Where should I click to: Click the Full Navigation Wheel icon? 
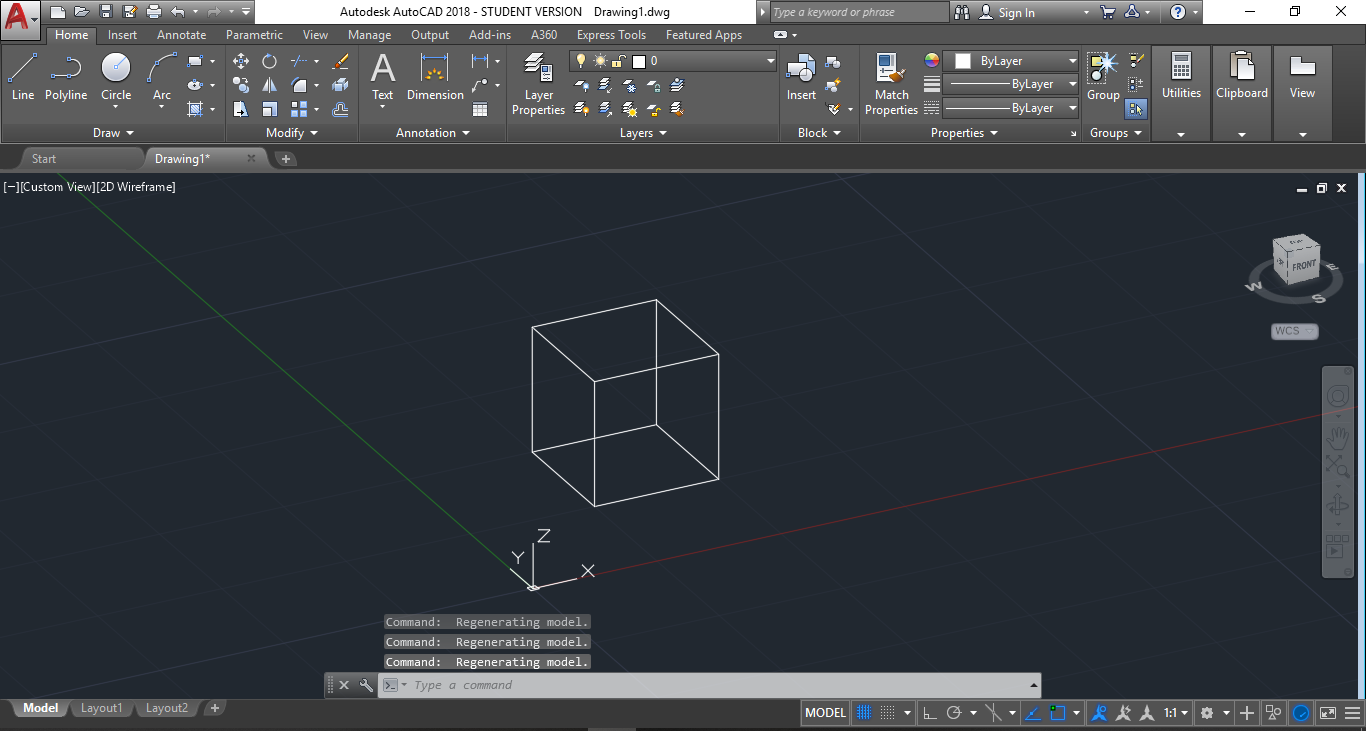1337,397
